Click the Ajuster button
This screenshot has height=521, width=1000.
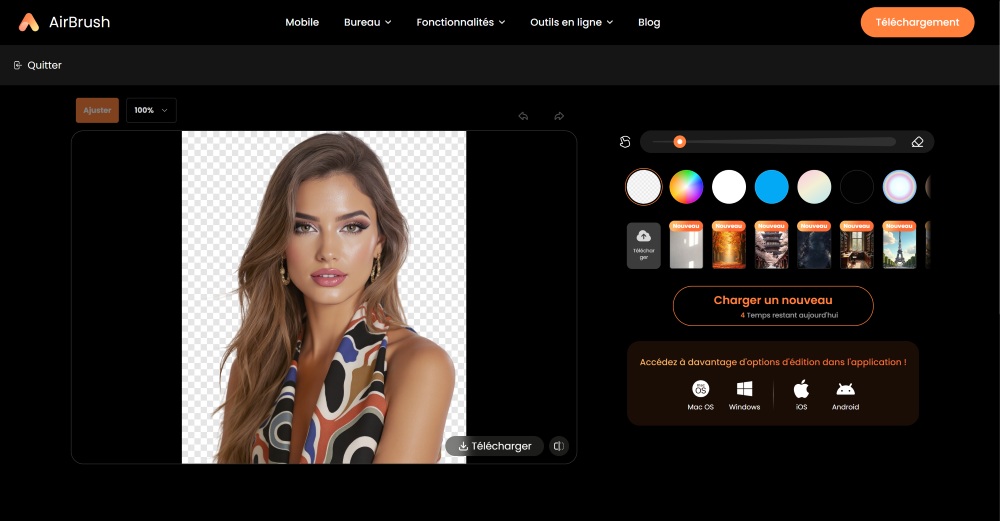click(x=97, y=110)
